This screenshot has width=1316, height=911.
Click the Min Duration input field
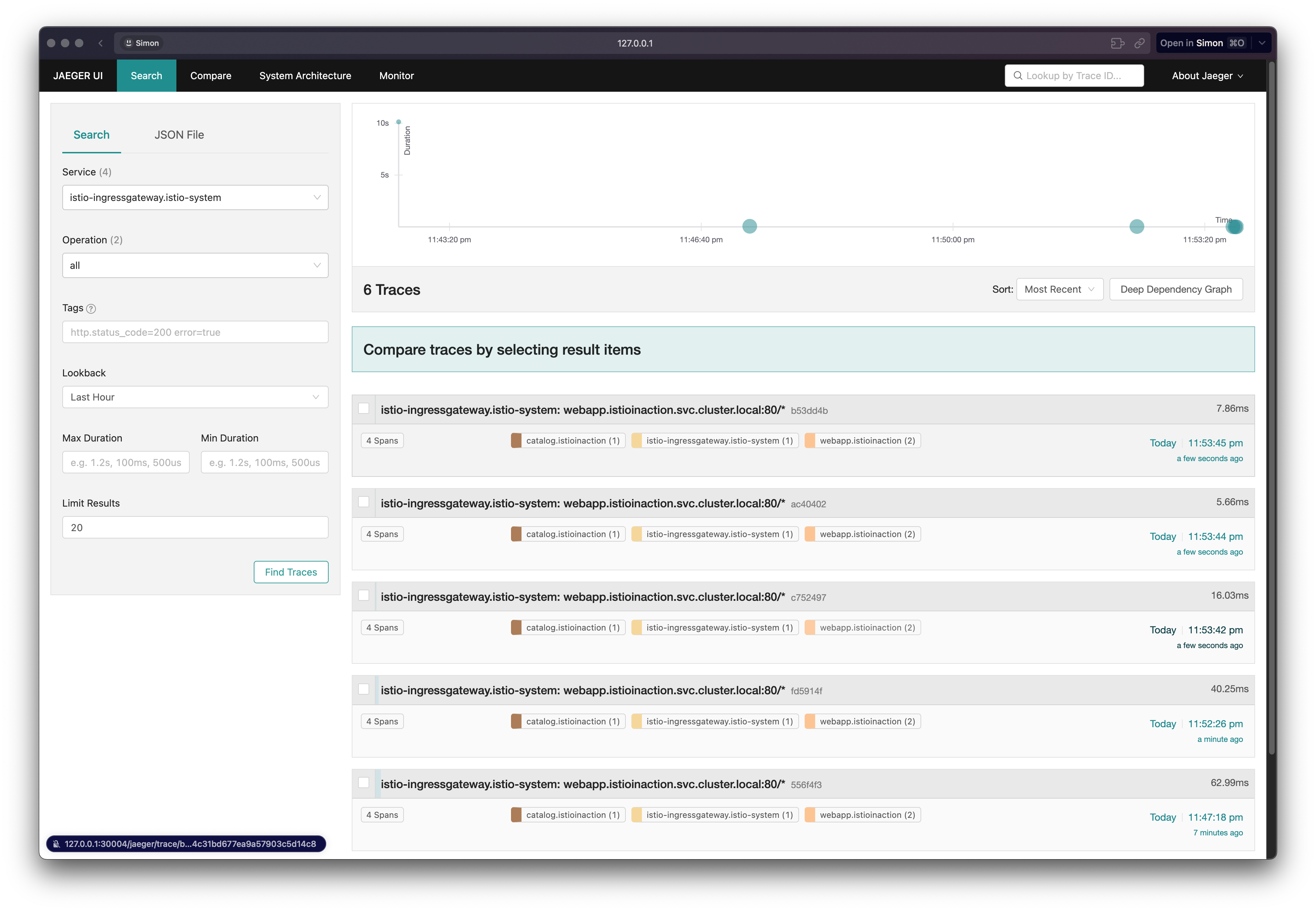265,463
